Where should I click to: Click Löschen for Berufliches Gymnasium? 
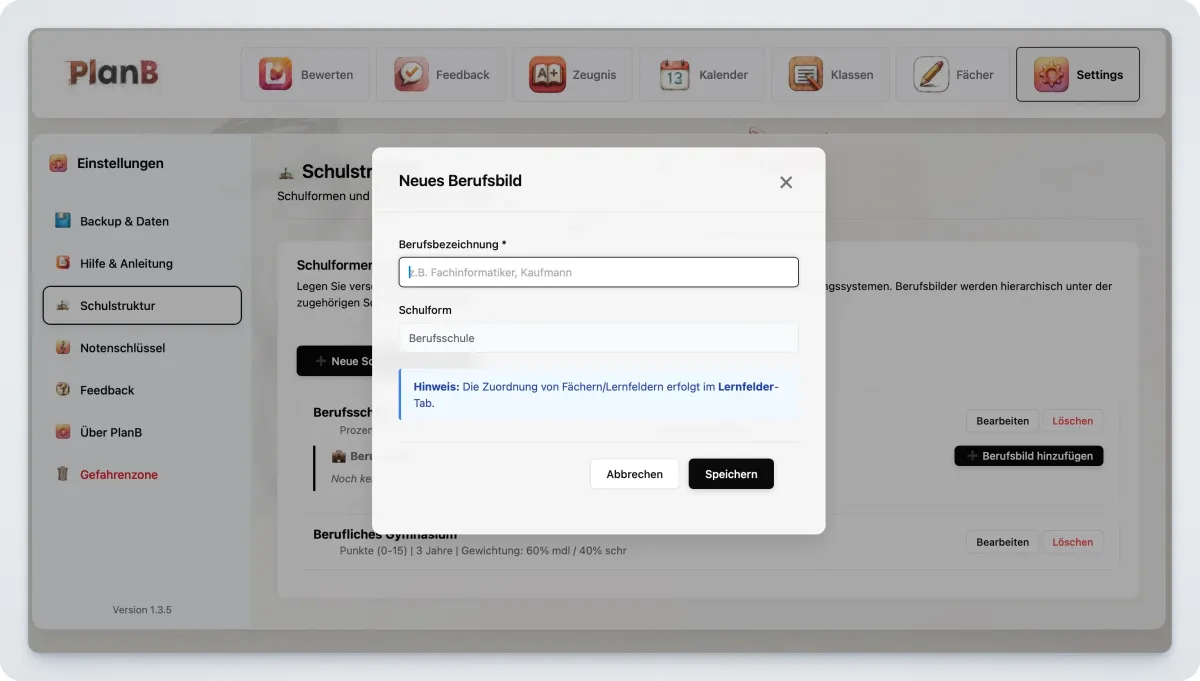tap(1072, 542)
